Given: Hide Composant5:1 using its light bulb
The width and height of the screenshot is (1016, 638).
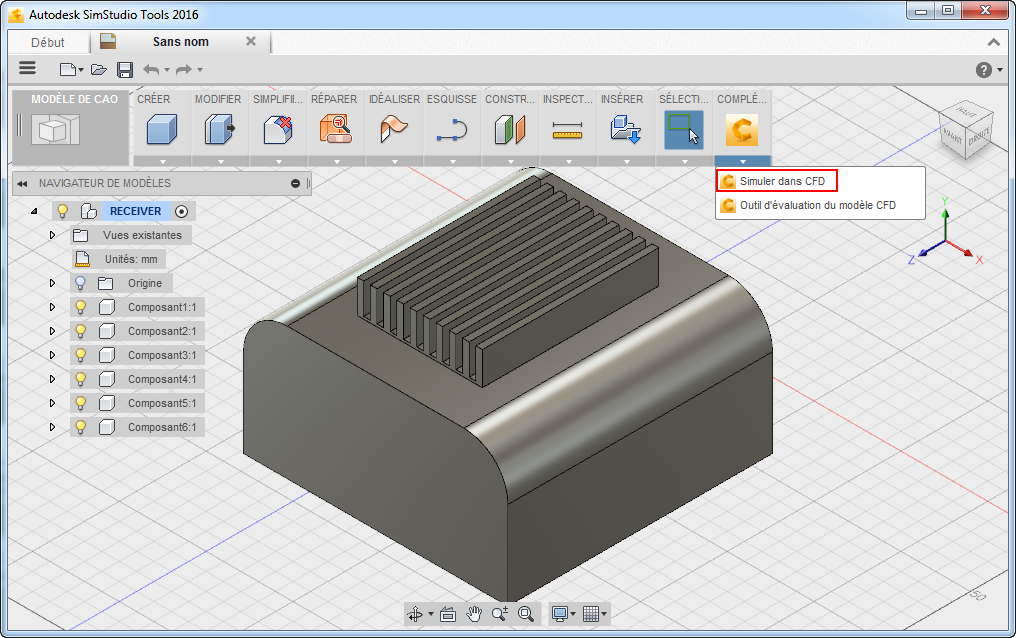Looking at the screenshot, I should [x=80, y=403].
